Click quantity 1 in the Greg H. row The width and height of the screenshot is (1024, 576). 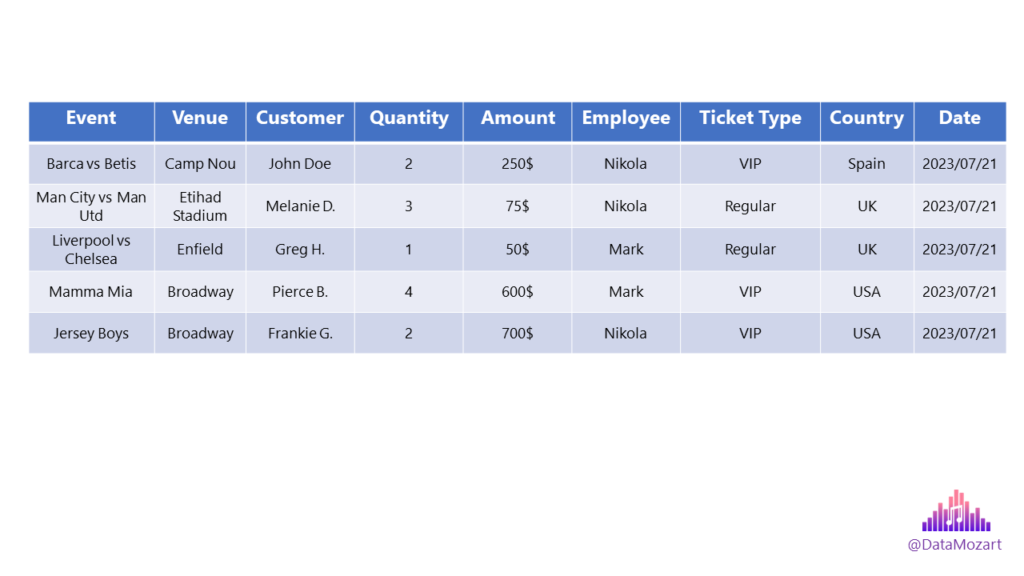(x=409, y=249)
